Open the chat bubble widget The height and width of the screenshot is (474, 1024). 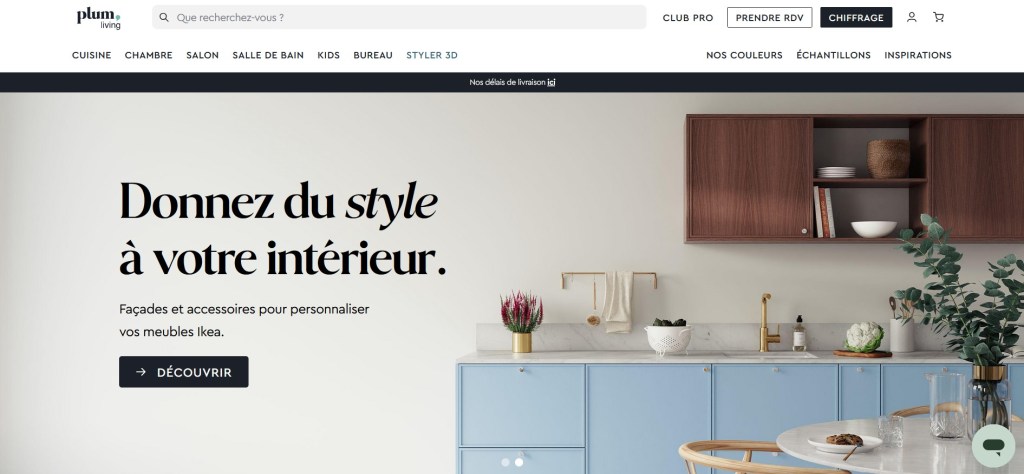993,446
